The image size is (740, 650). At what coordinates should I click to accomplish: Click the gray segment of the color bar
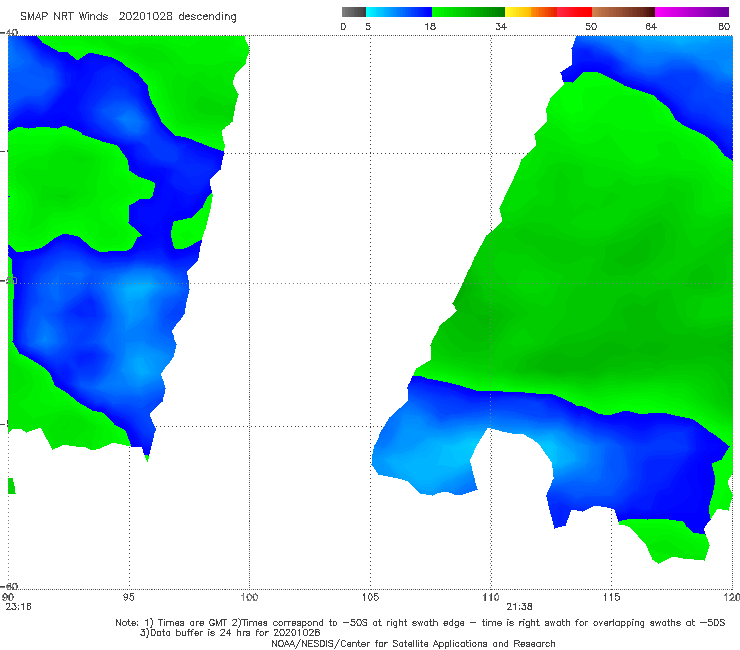(354, 12)
